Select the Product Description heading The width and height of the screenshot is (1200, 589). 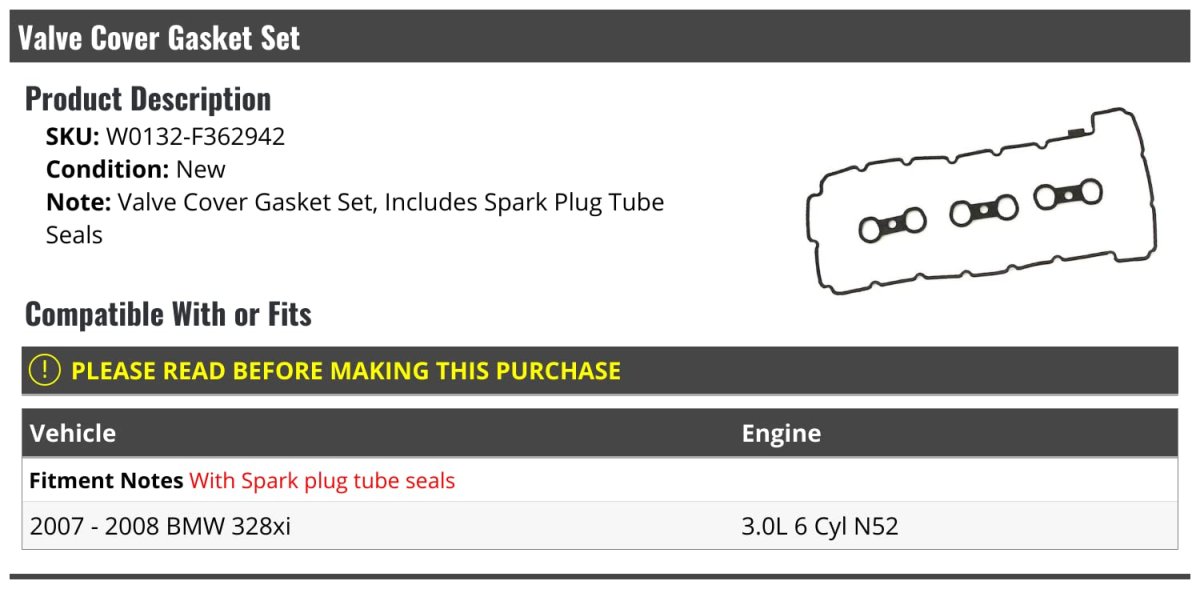pyautogui.click(x=148, y=99)
